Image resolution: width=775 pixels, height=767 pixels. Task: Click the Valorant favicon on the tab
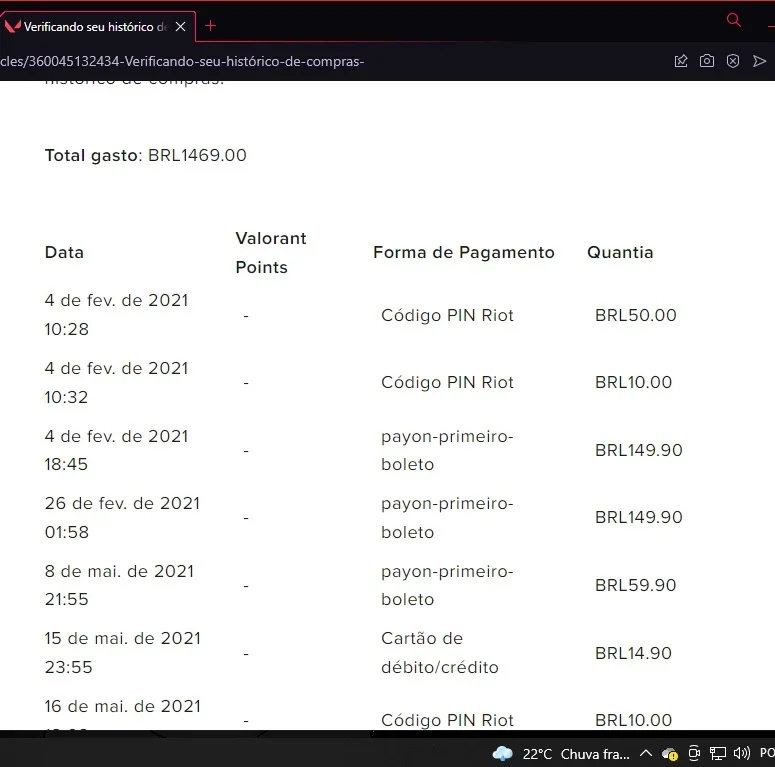click(x=12, y=26)
